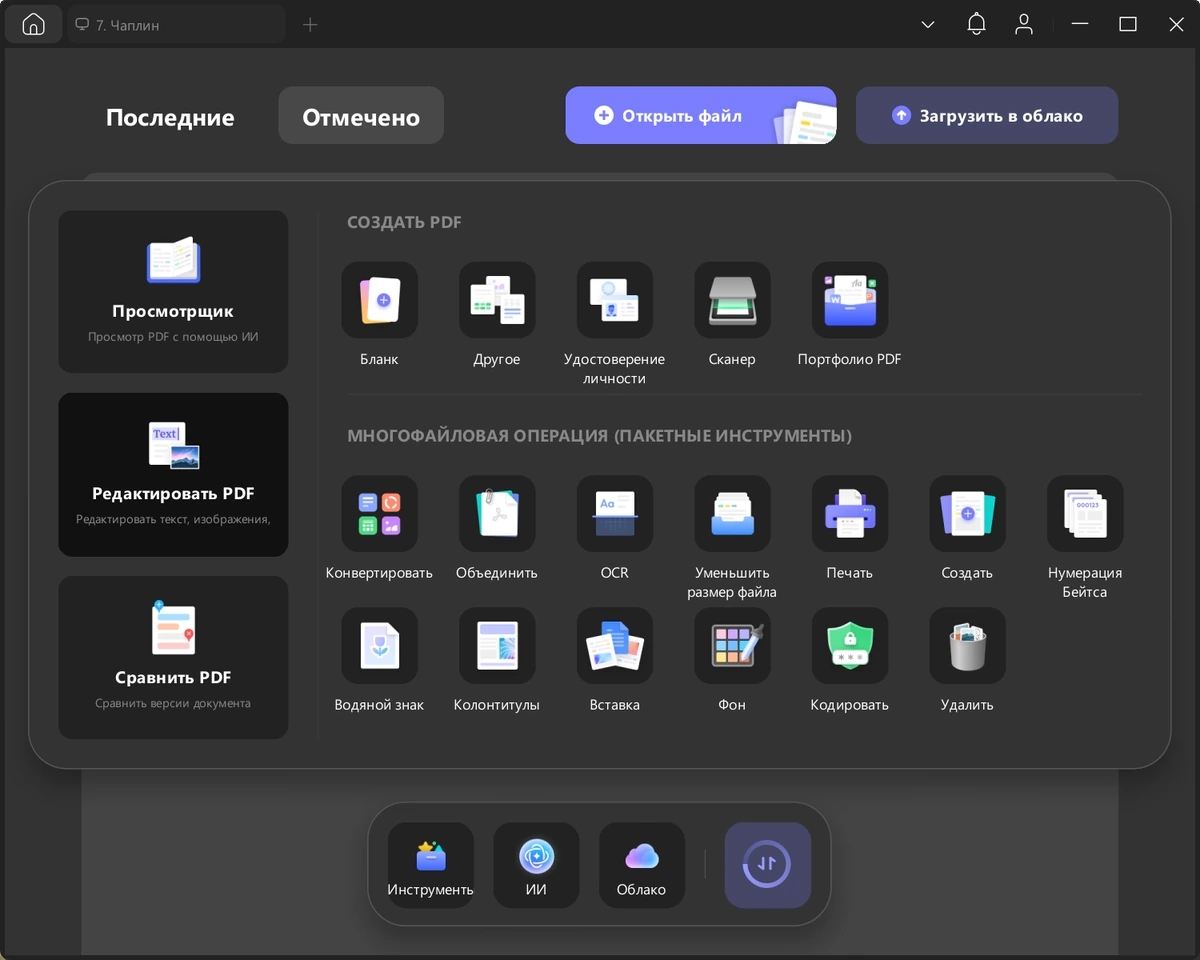Open the Фон background tool
The width and height of the screenshot is (1200, 960).
(732, 646)
